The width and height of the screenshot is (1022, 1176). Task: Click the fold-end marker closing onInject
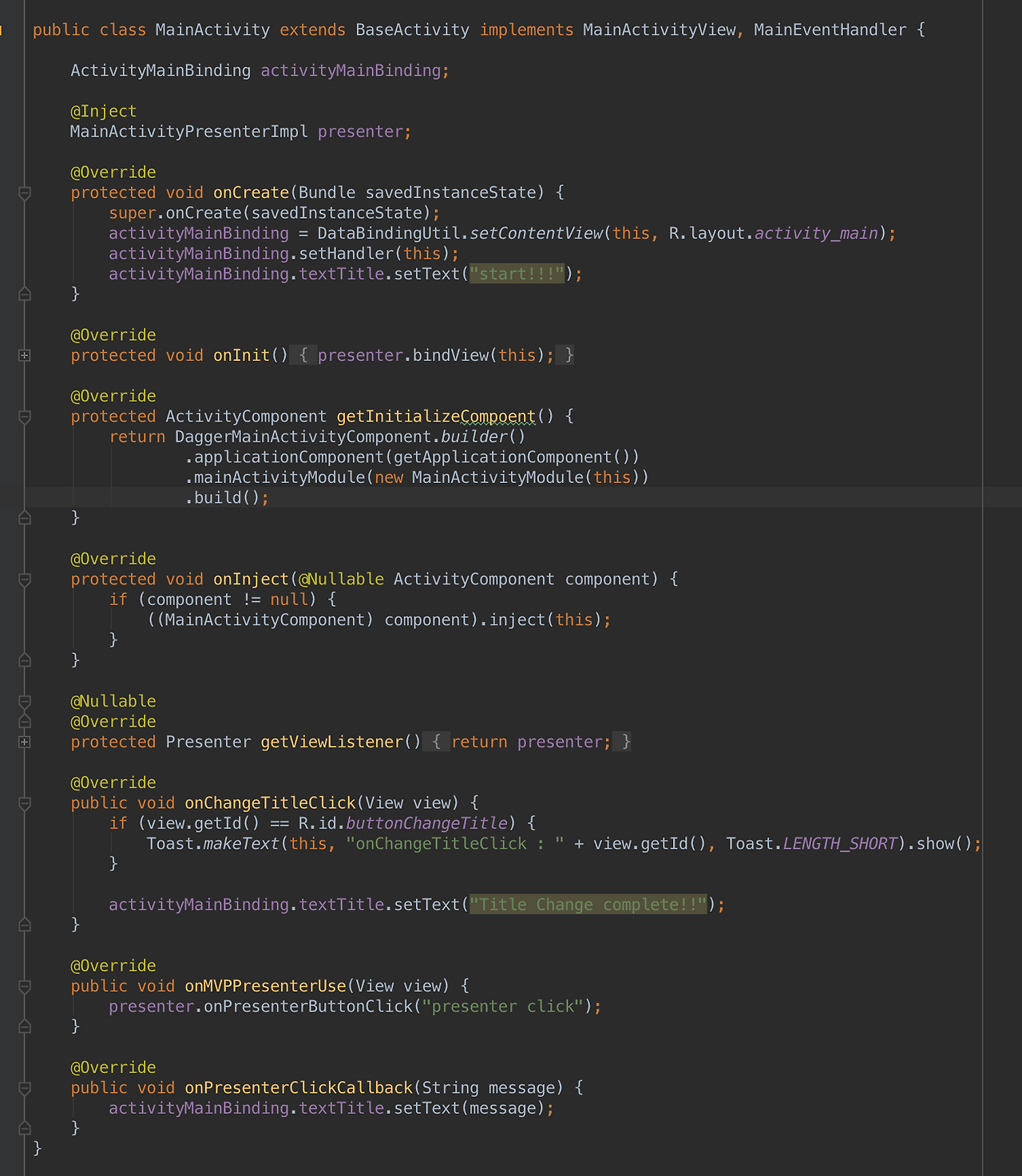tap(25, 660)
